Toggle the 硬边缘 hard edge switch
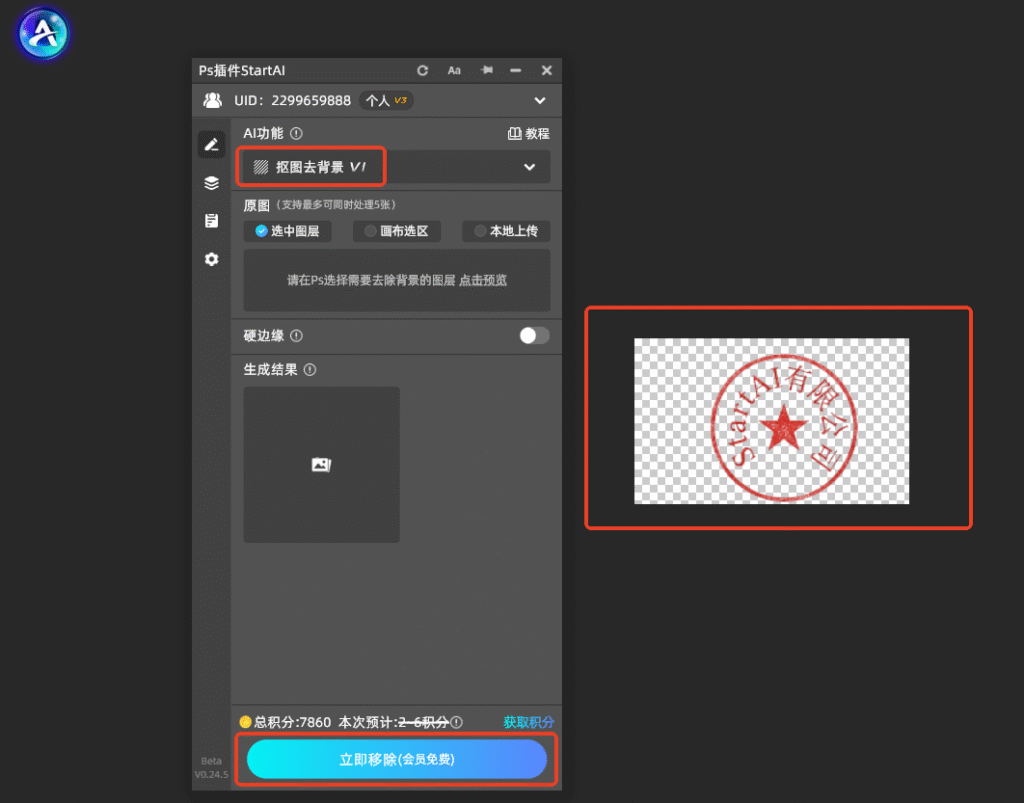This screenshot has width=1024, height=803. pyautogui.click(x=534, y=336)
